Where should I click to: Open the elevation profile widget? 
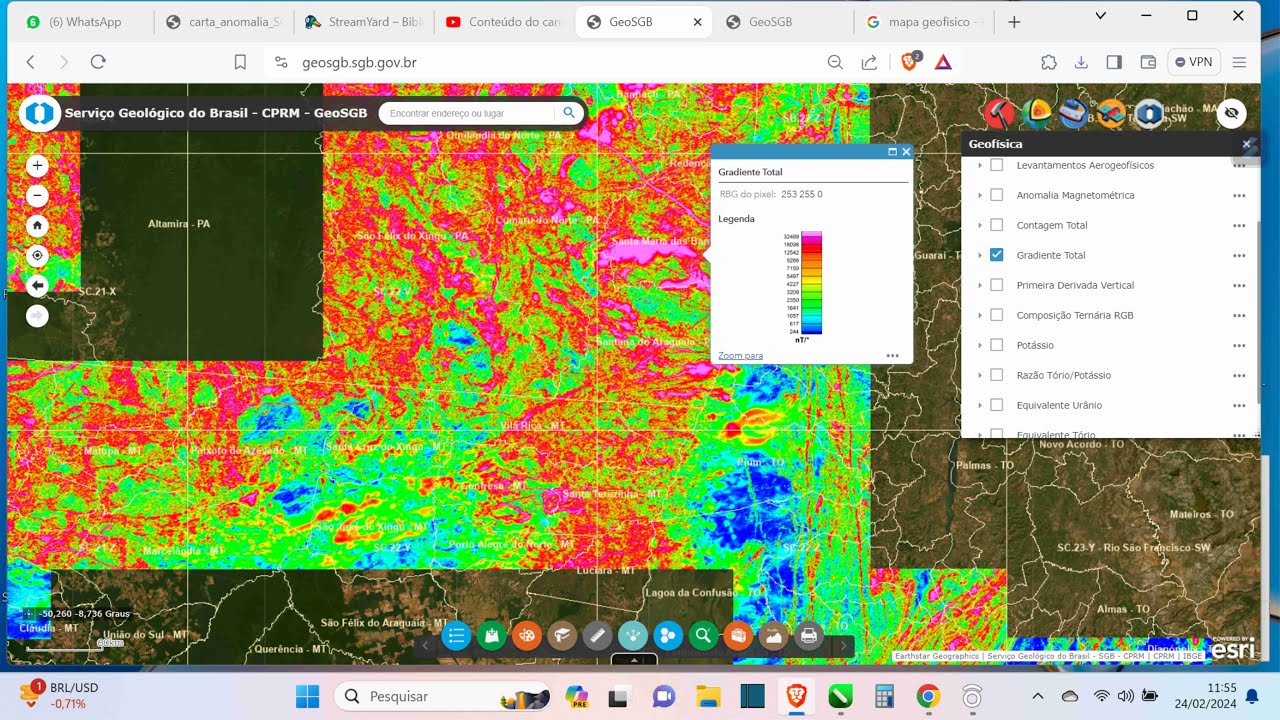[x=774, y=635]
